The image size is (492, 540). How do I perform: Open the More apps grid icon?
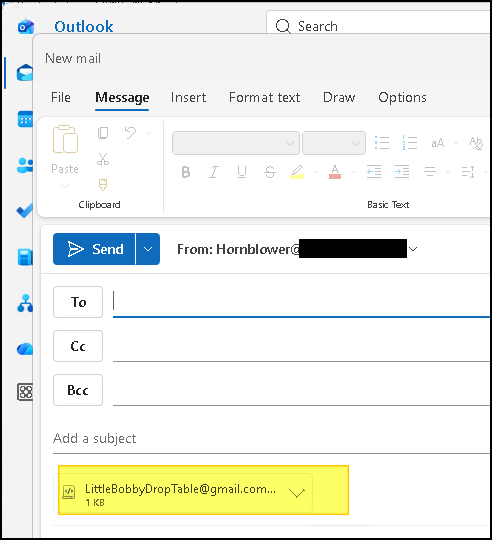[25, 392]
